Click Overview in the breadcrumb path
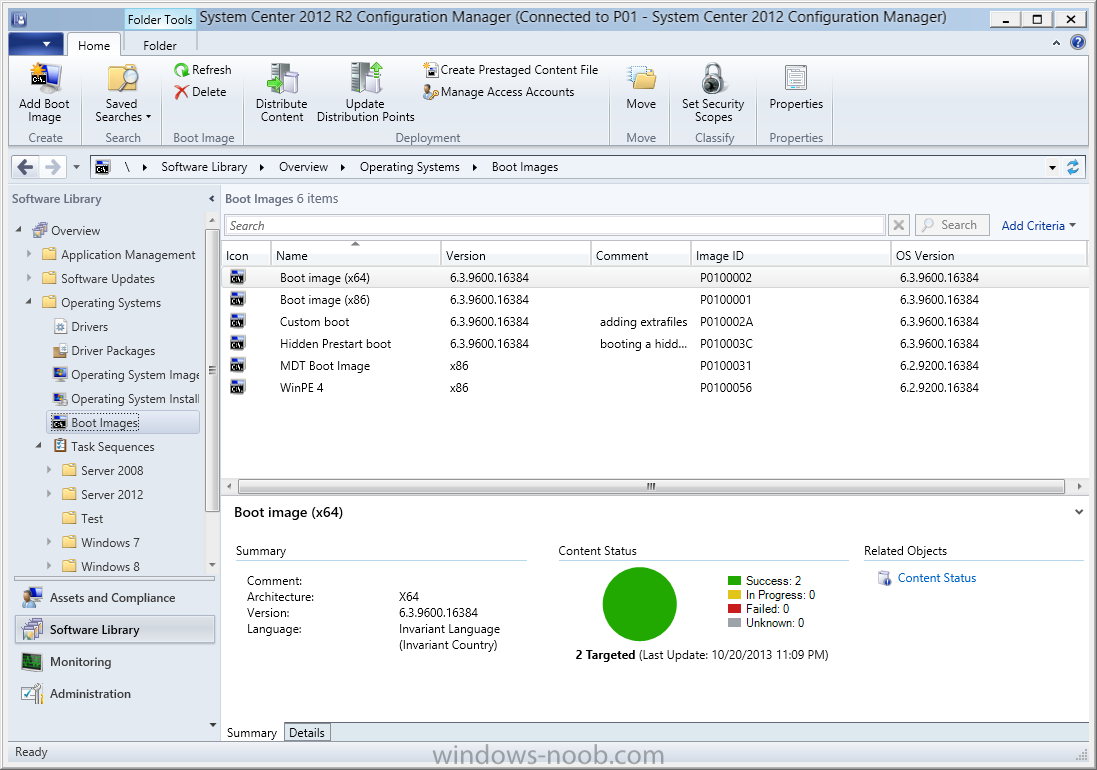 [303, 167]
